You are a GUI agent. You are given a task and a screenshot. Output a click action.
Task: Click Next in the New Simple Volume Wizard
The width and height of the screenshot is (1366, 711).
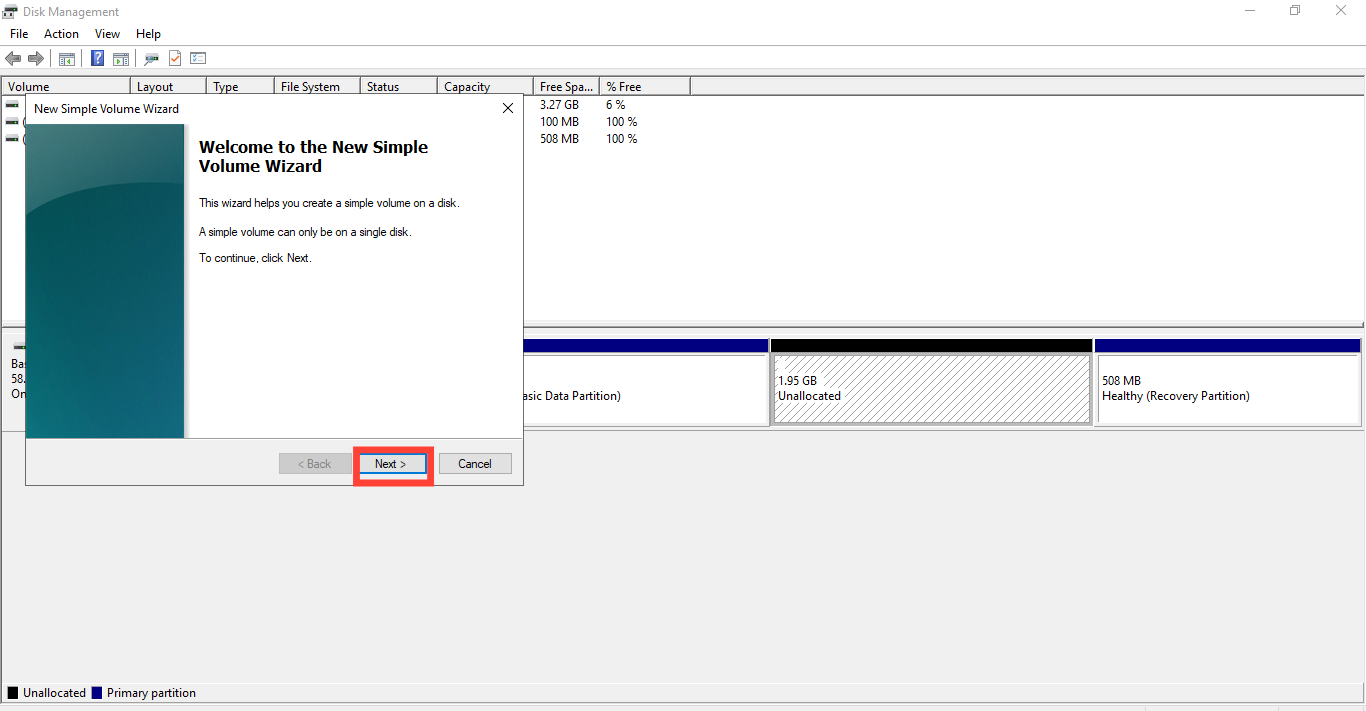click(x=393, y=463)
